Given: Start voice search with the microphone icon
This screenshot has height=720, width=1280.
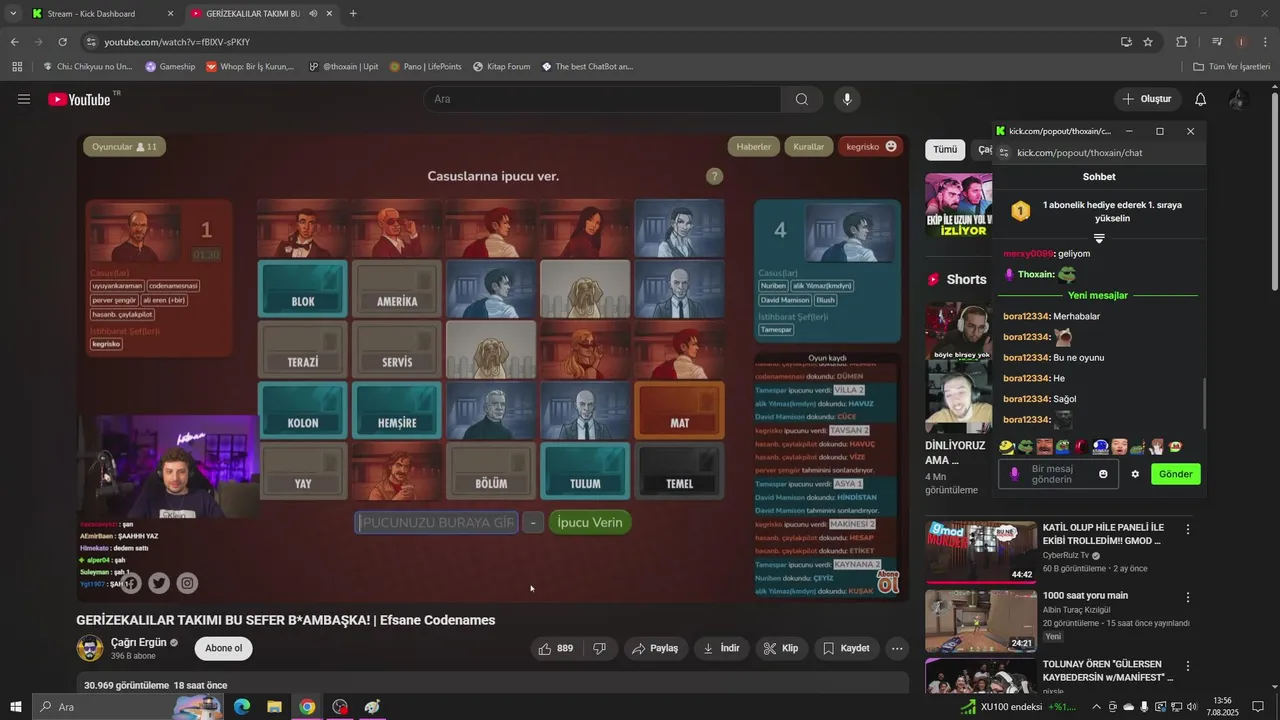Looking at the screenshot, I should pyautogui.click(x=847, y=99).
